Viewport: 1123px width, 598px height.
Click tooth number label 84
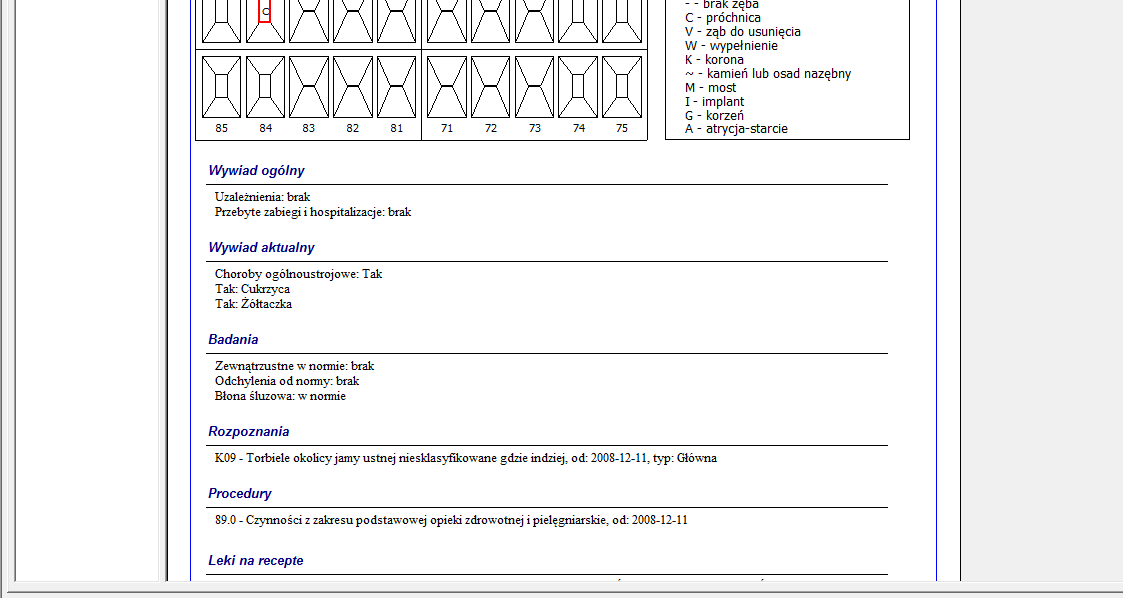pyautogui.click(x=266, y=128)
